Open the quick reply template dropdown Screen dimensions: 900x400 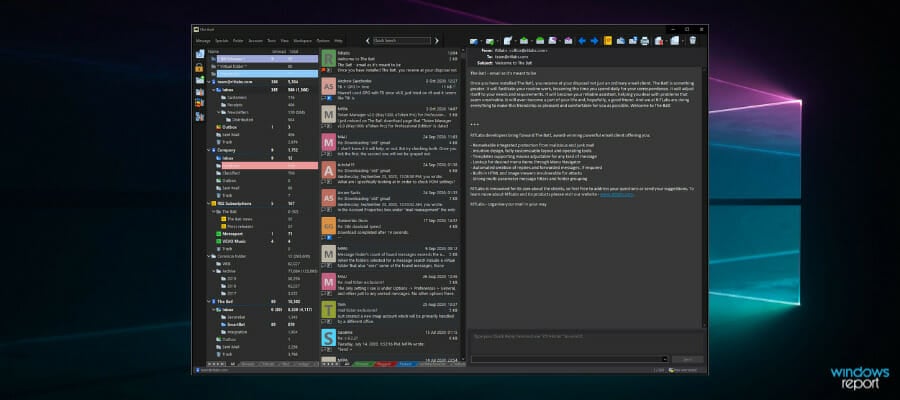[x=665, y=359]
